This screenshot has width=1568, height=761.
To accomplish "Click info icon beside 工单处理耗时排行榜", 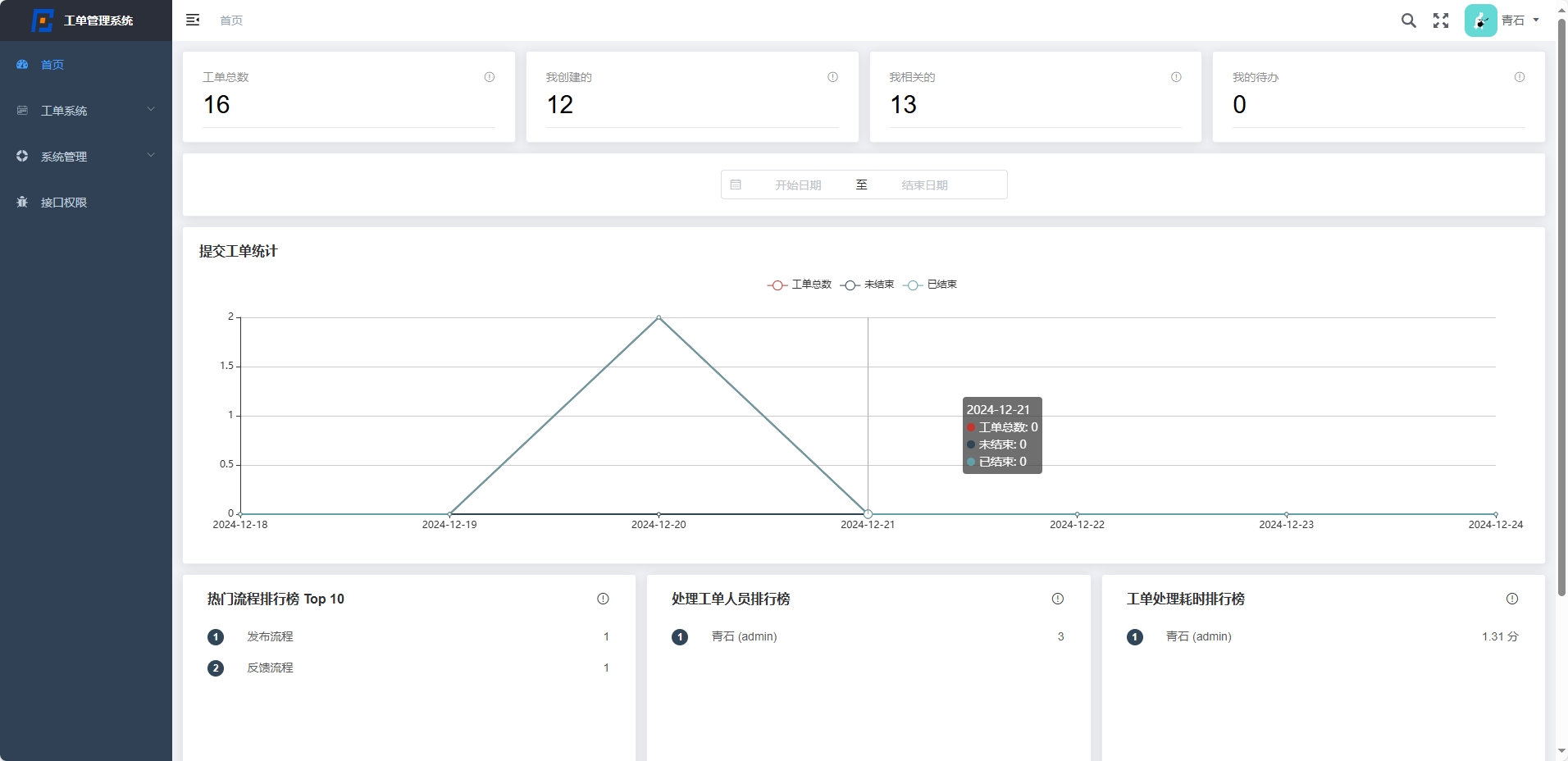I will [1512, 599].
